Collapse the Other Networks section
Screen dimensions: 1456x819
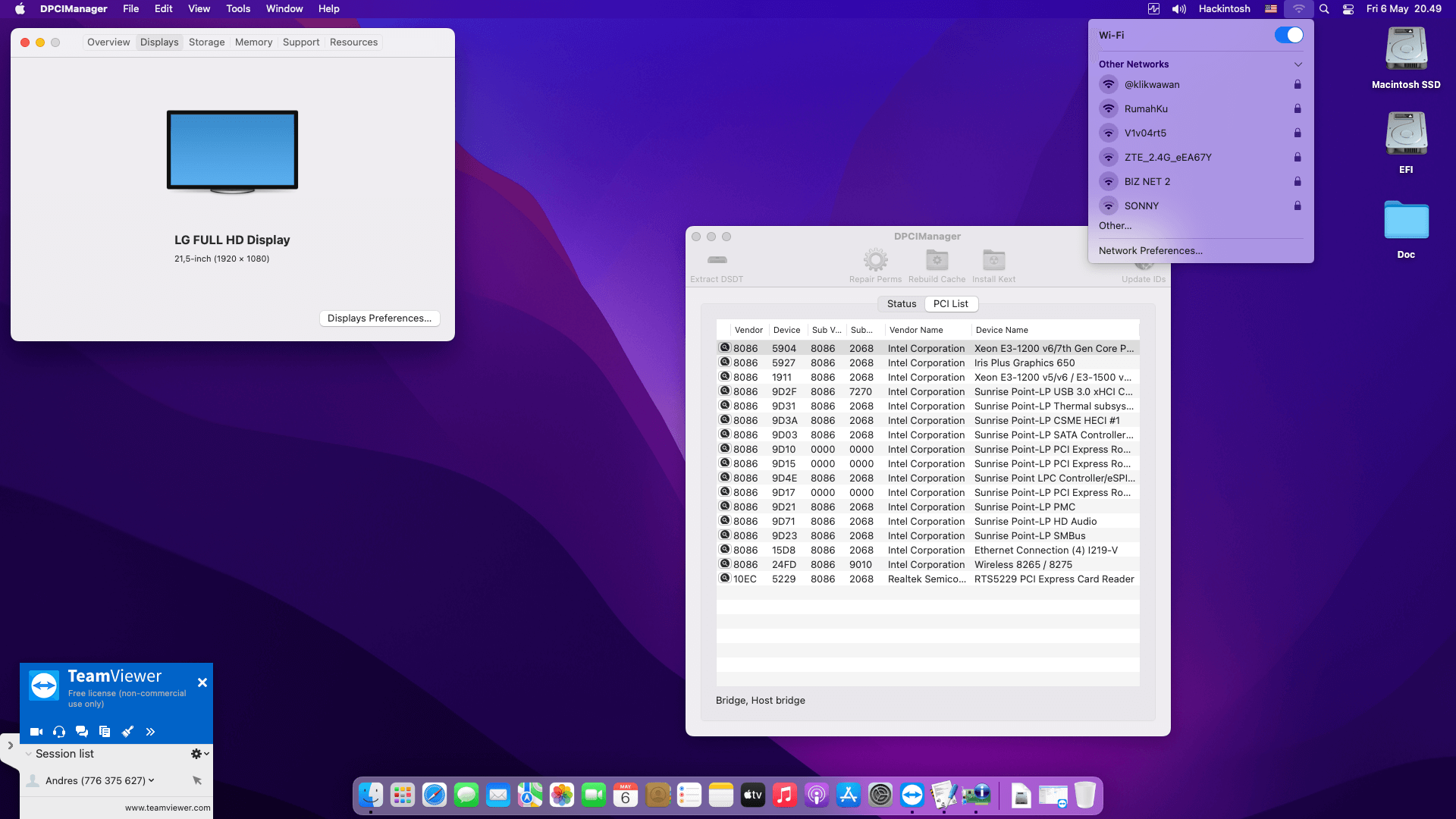tap(1298, 64)
